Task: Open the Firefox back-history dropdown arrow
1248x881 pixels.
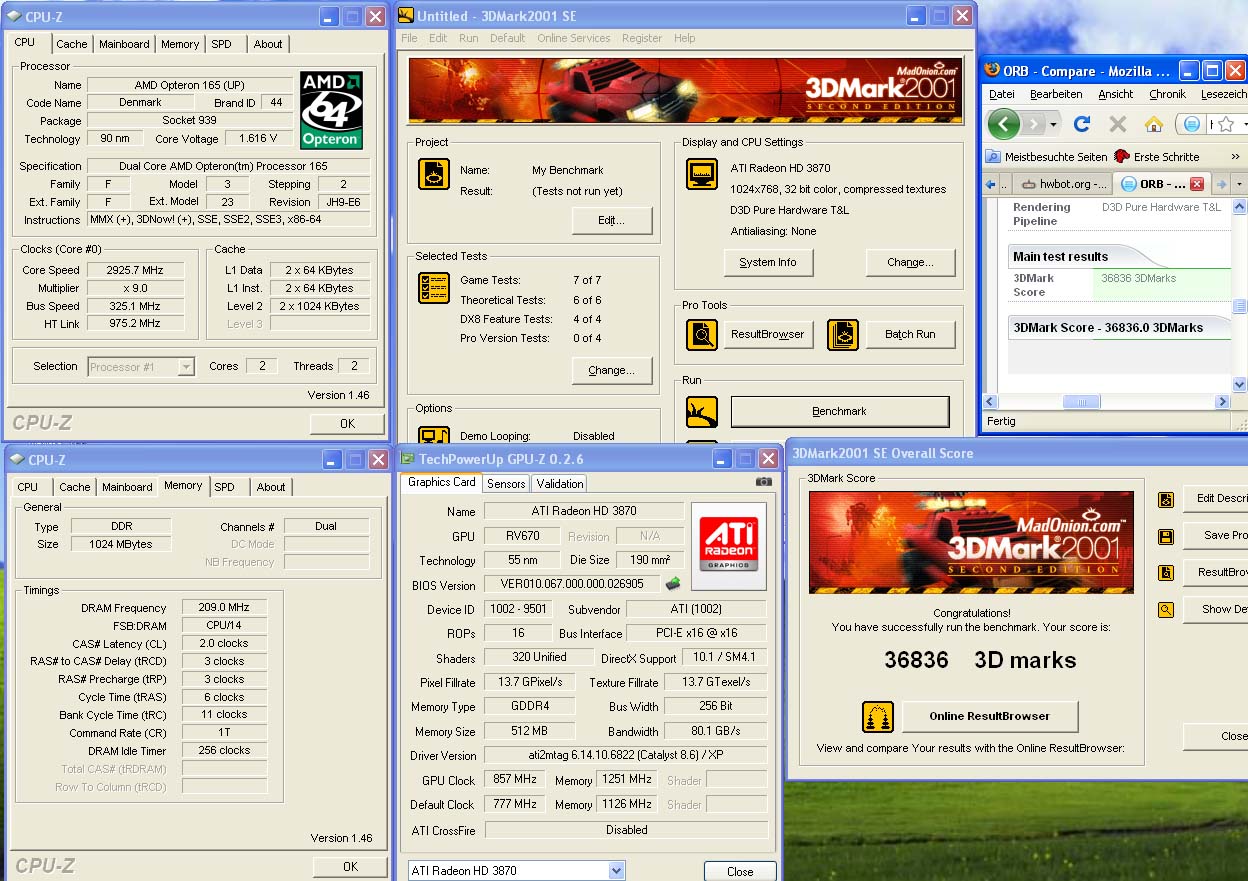Action: 1053,125
